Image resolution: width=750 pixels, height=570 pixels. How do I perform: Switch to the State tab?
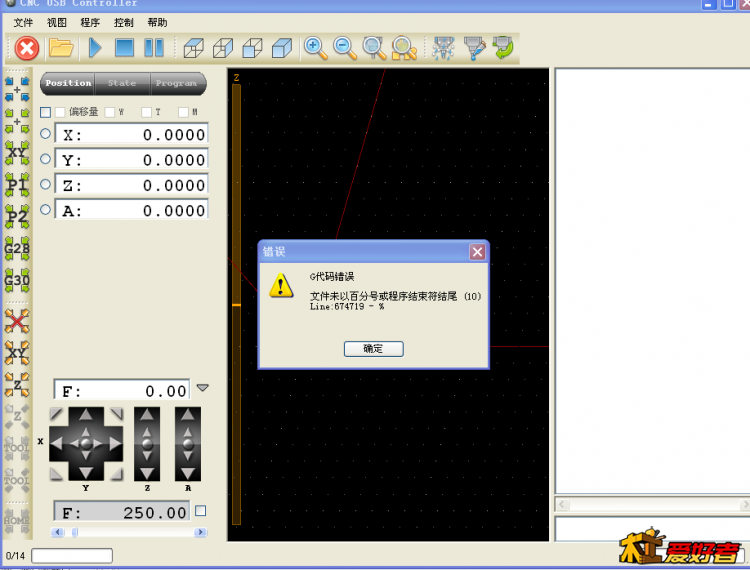(x=122, y=83)
